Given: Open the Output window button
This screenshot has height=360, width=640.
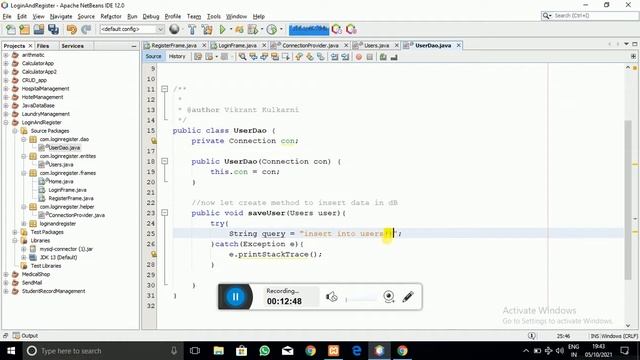Looking at the screenshot, I should tap(25, 336).
